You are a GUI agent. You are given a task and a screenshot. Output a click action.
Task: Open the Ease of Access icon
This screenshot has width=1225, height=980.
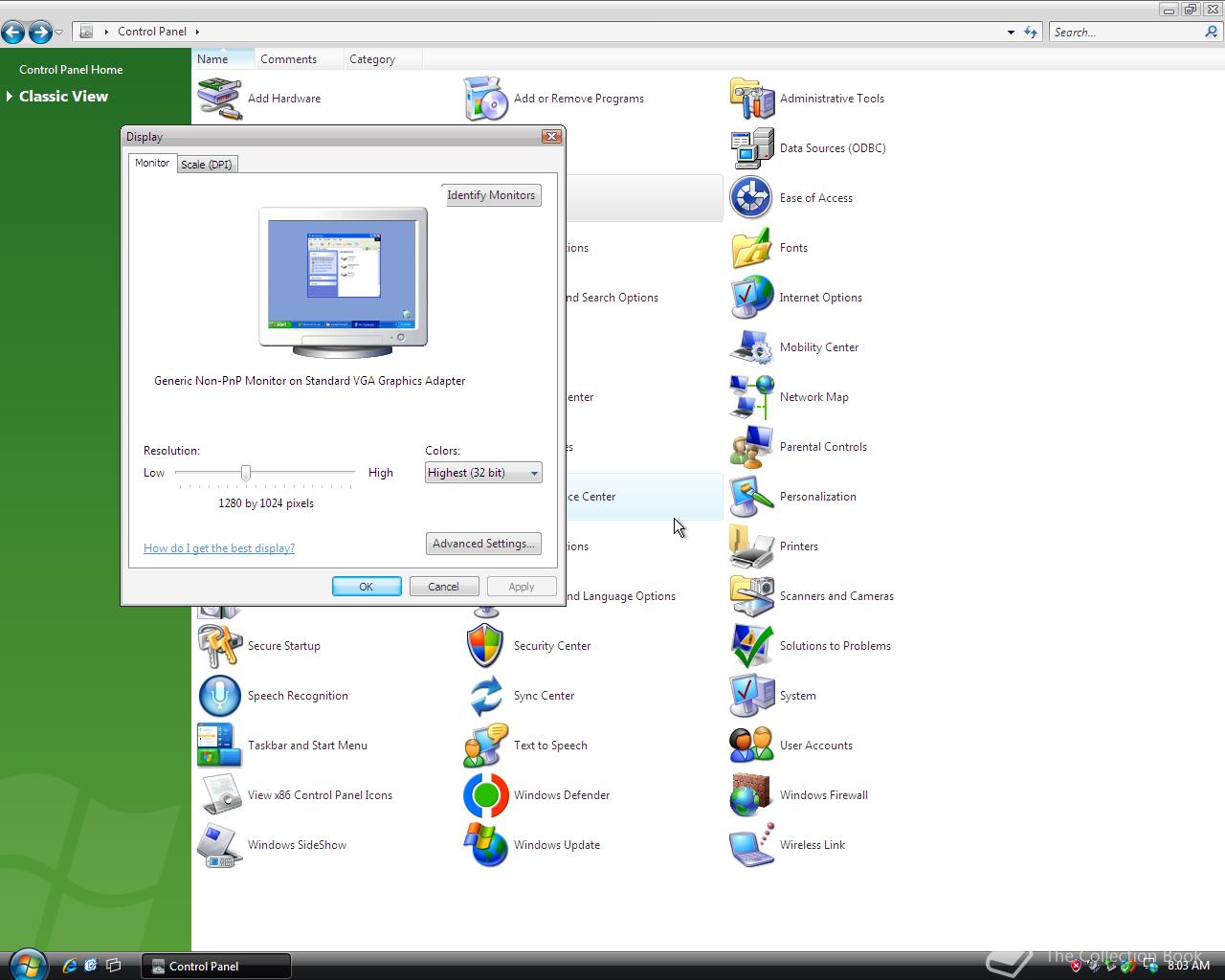click(751, 198)
